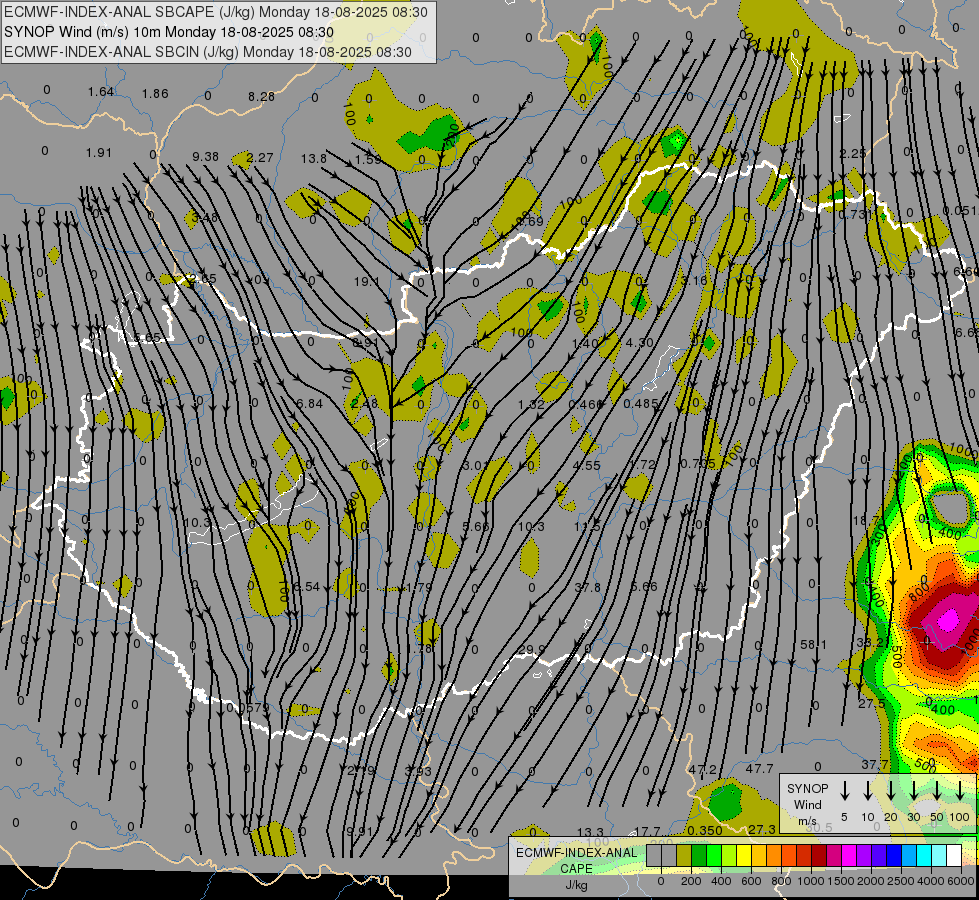Click the 1.86 value on the map
This screenshot has width=979, height=900.
[155, 94]
